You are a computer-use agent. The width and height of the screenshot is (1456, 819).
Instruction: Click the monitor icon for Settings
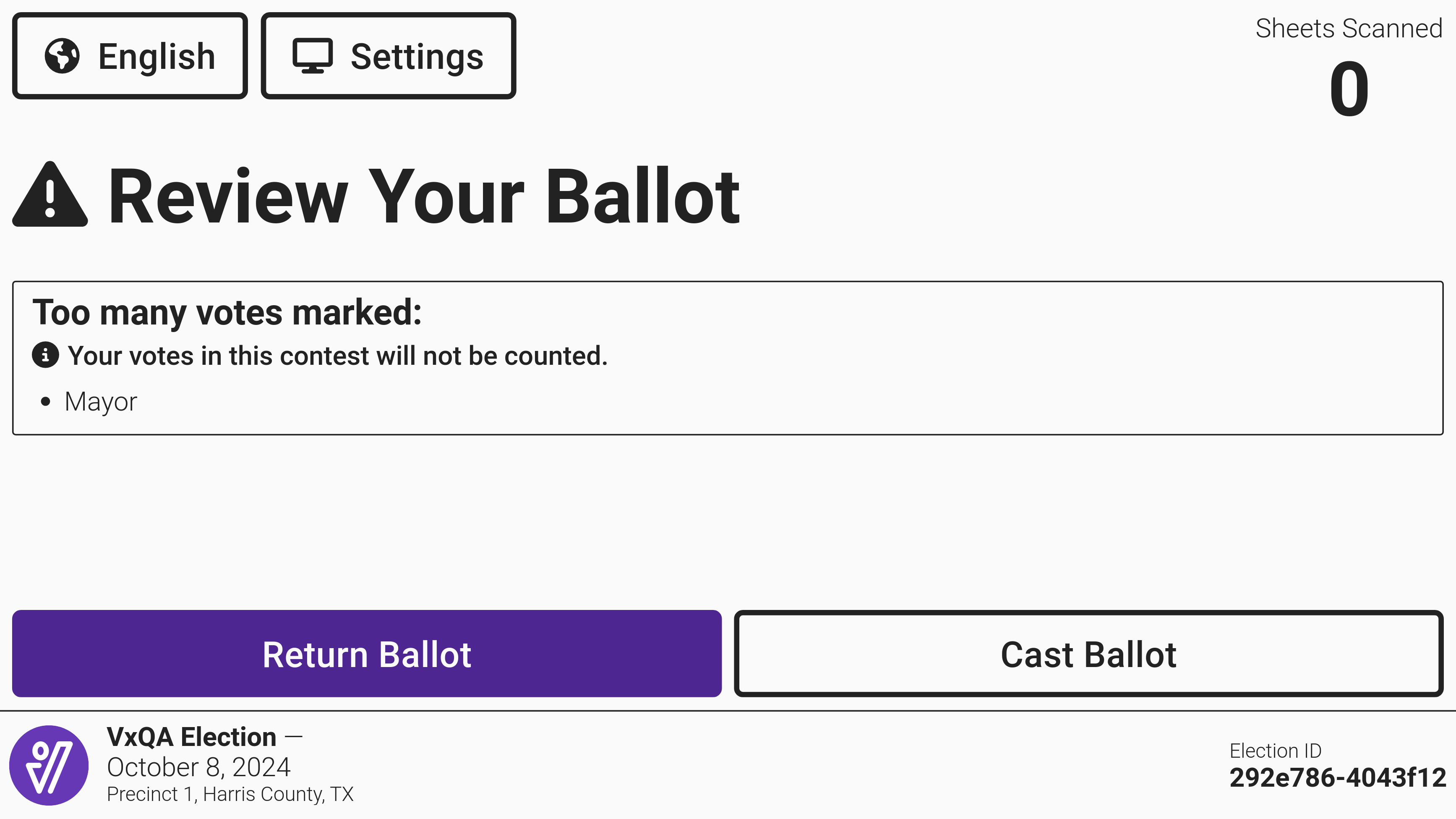[x=312, y=56]
